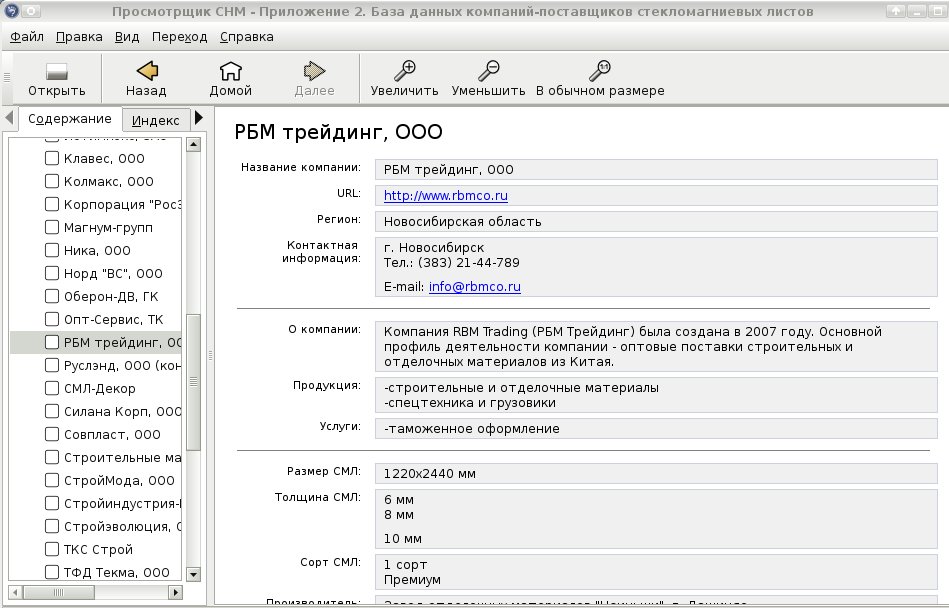Click the Тел.: (383) 21-44-789 text
The image size is (949, 608).
[452, 263]
